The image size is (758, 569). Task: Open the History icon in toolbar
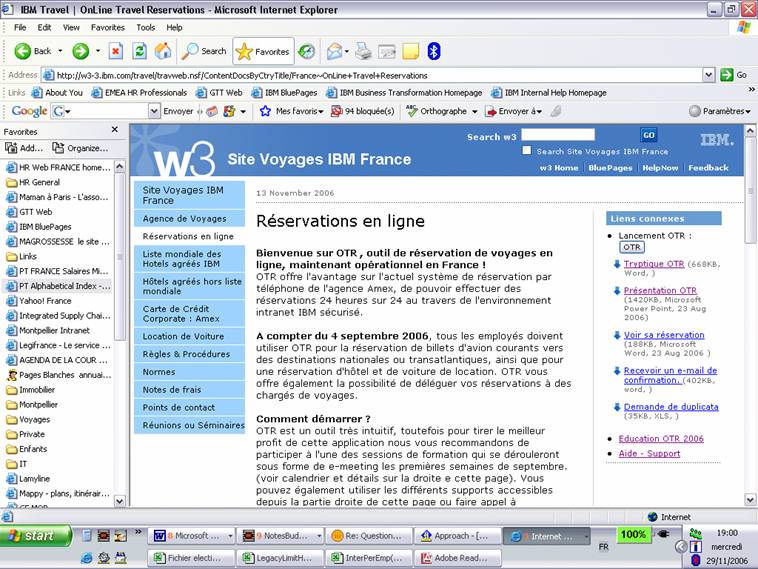306,51
